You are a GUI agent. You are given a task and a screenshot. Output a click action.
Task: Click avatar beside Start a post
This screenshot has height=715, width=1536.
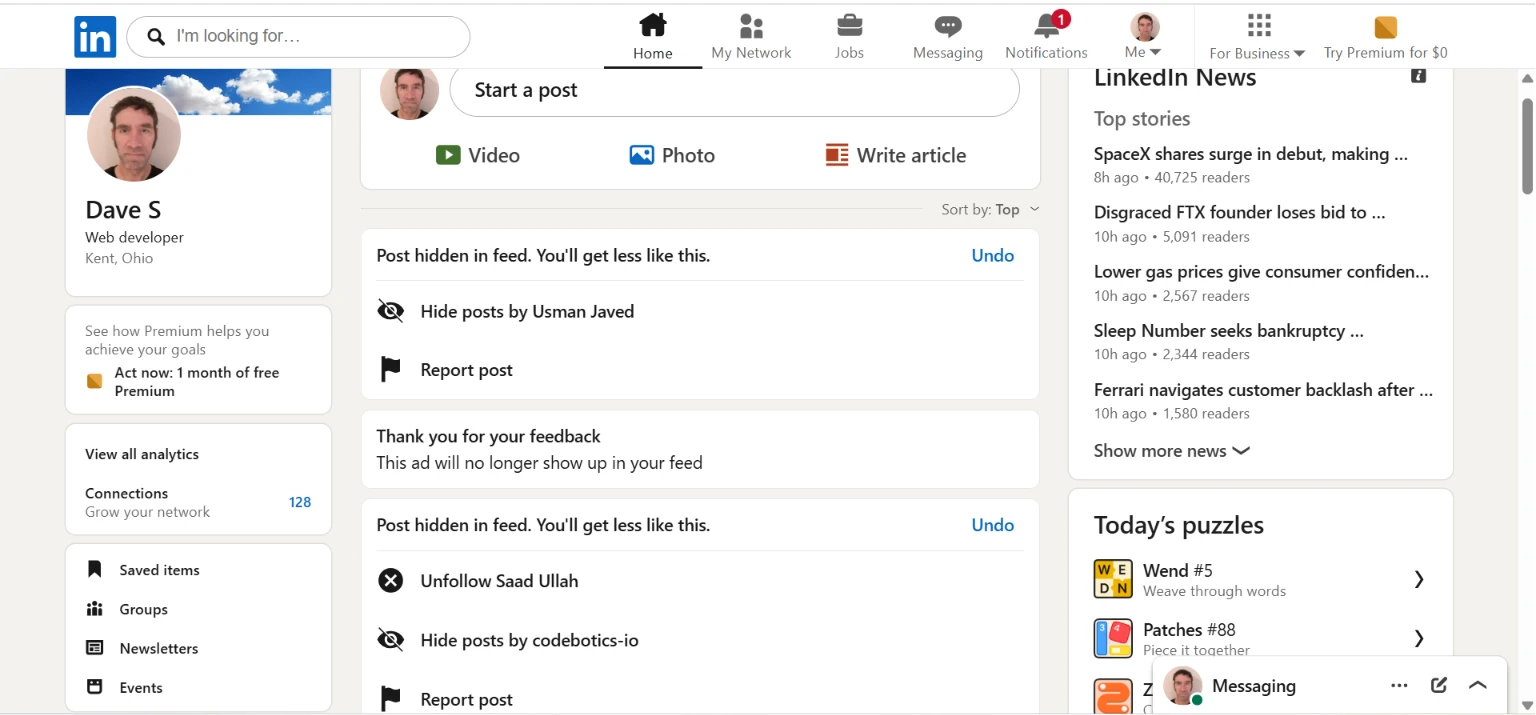409,91
